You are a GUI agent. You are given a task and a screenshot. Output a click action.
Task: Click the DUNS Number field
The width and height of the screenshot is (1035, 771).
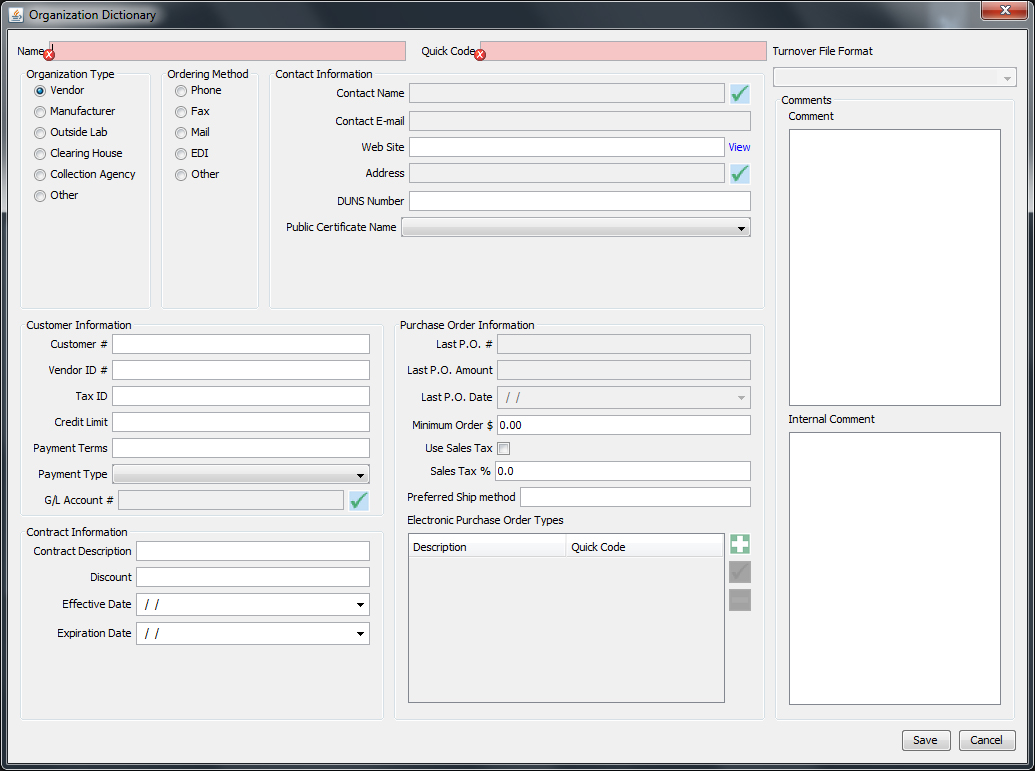pyautogui.click(x=580, y=201)
